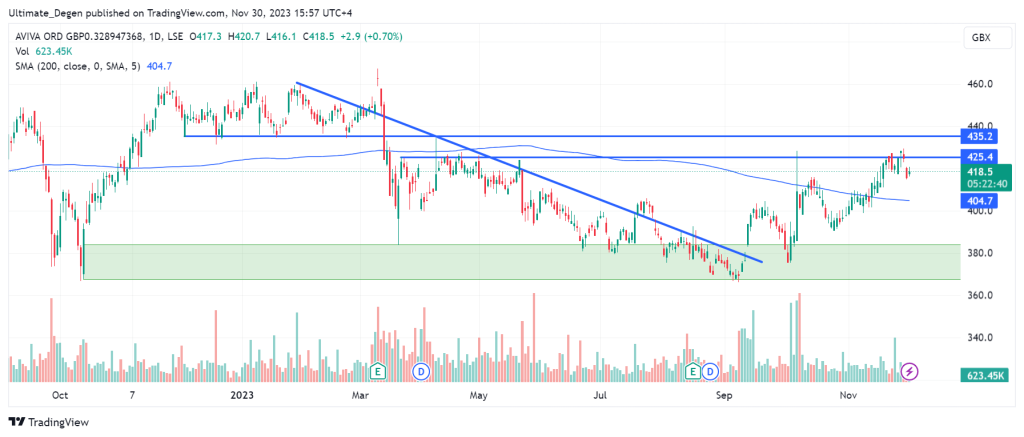The image size is (1024, 437).
Task: Click the D dividend marker before September
Action: (x=710, y=372)
